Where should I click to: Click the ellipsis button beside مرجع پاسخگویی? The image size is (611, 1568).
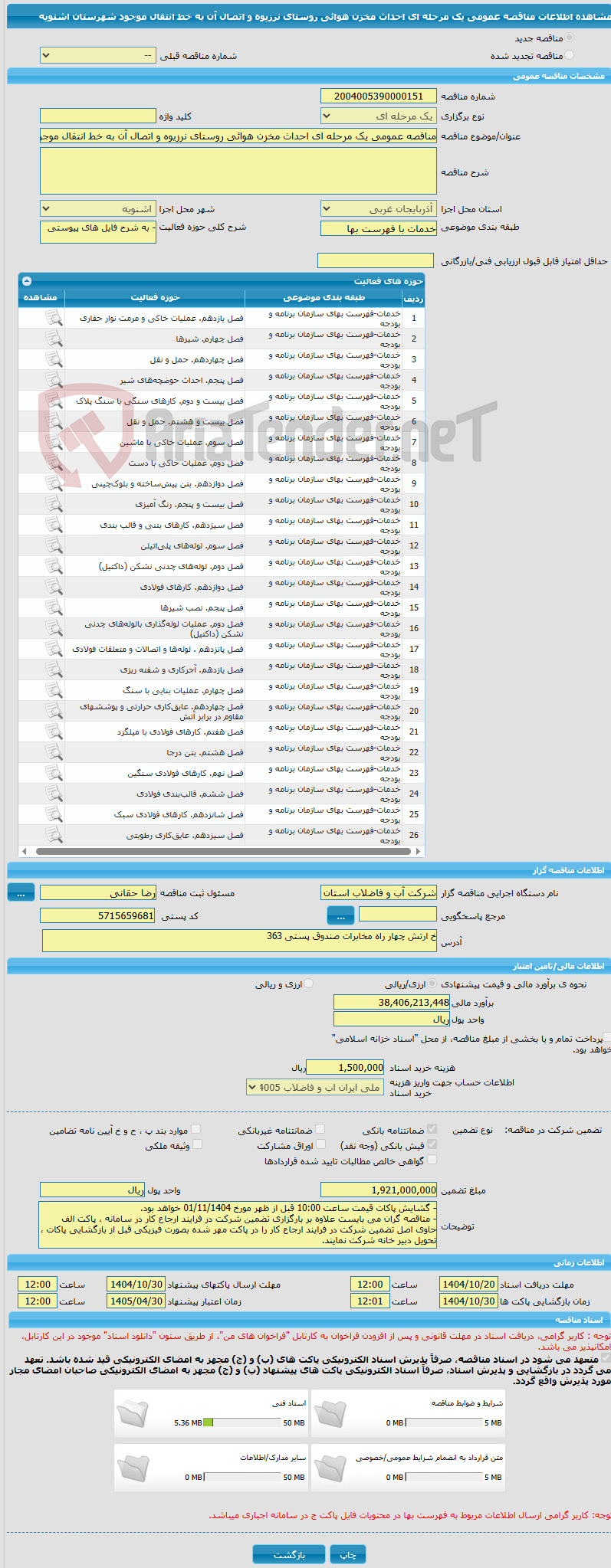(x=340, y=915)
